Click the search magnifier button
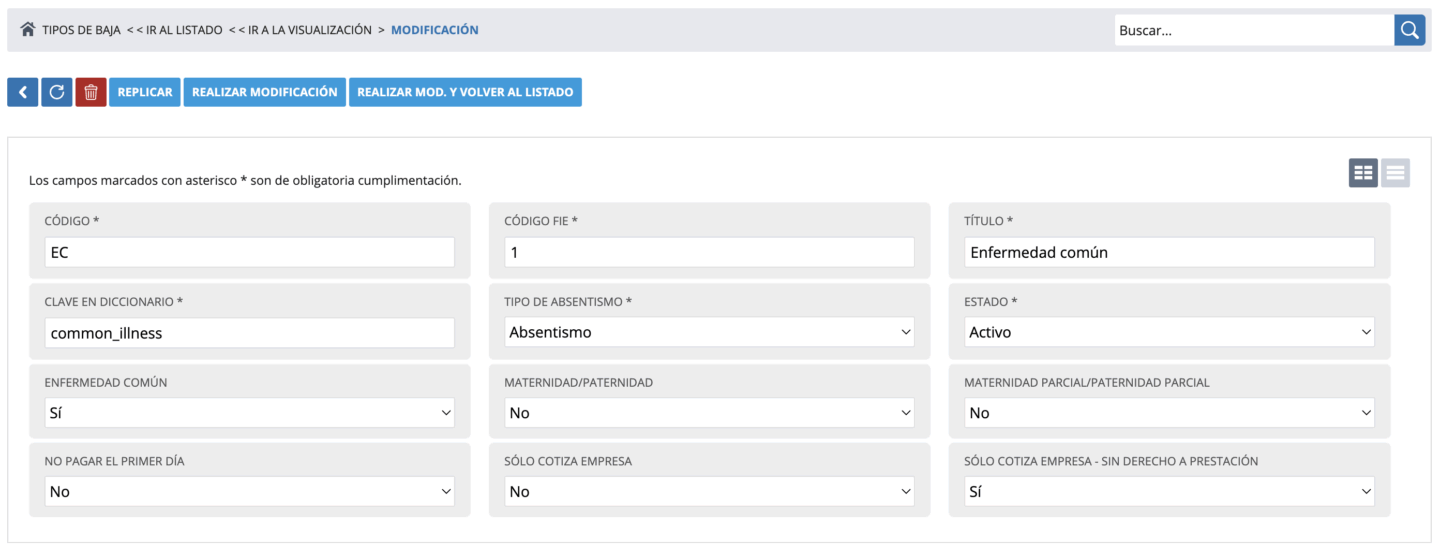 [x=1409, y=30]
